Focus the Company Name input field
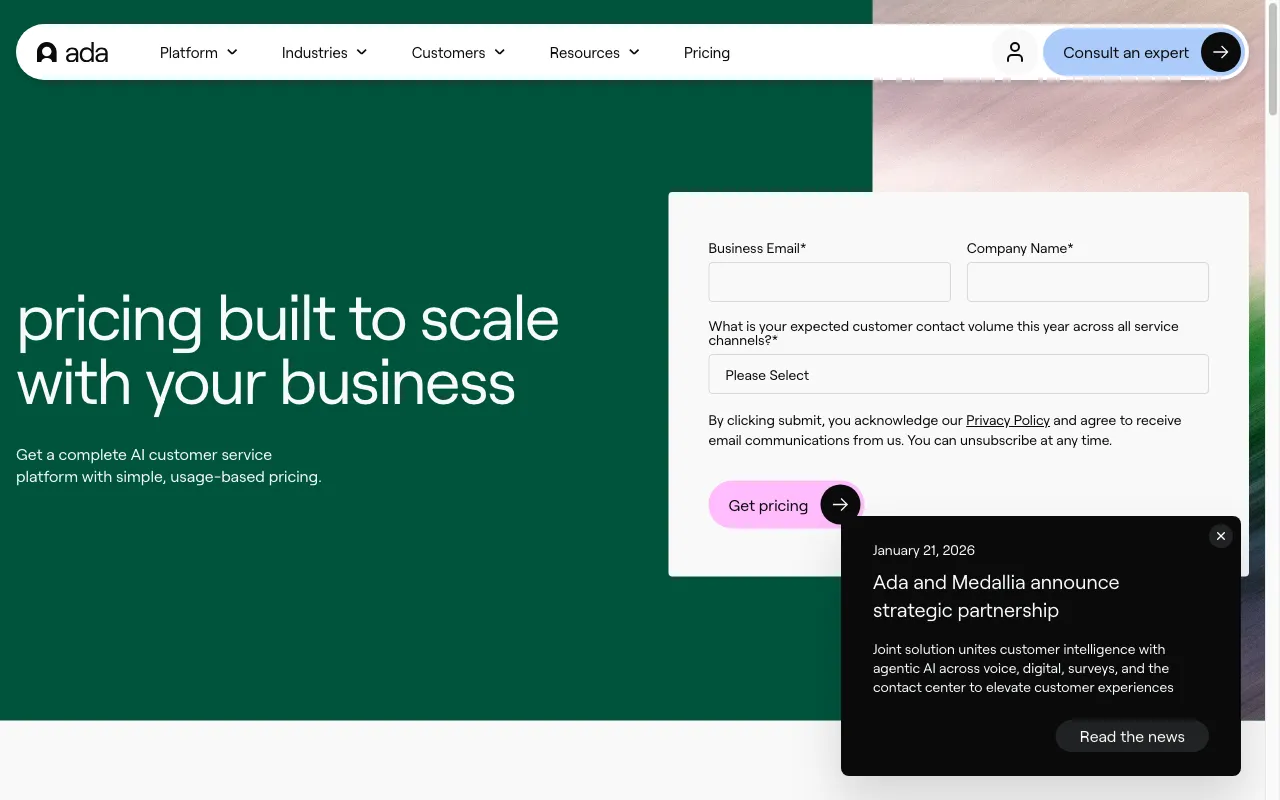This screenshot has height=800, width=1280. pyautogui.click(x=1087, y=282)
